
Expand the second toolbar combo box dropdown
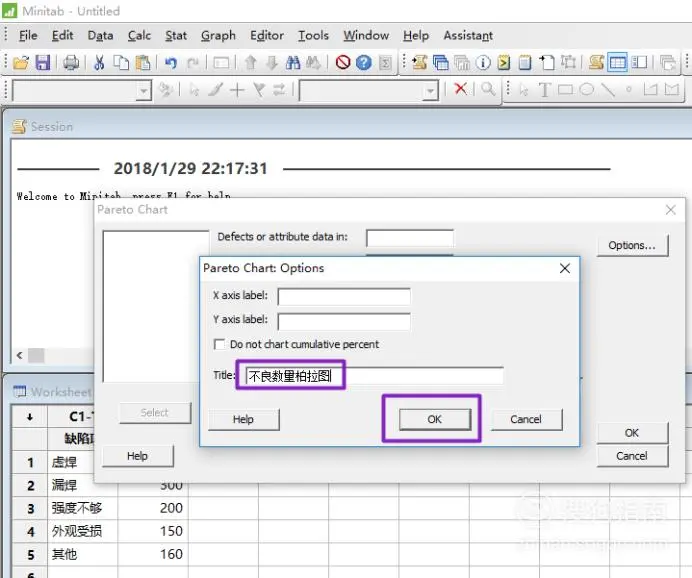pyautogui.click(x=430, y=90)
